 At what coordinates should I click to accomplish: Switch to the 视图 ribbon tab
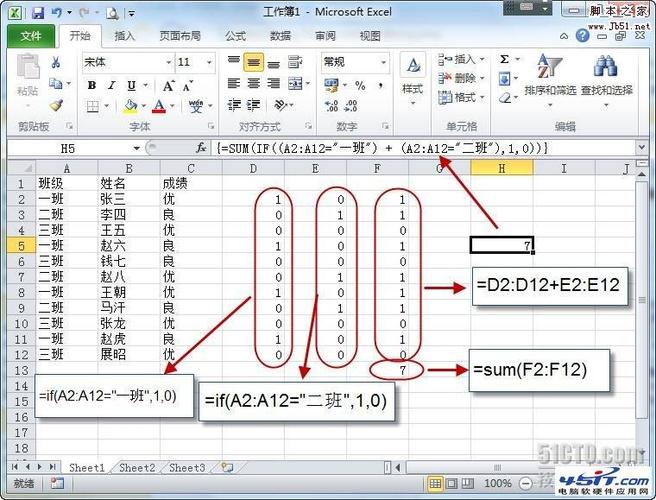(370, 36)
